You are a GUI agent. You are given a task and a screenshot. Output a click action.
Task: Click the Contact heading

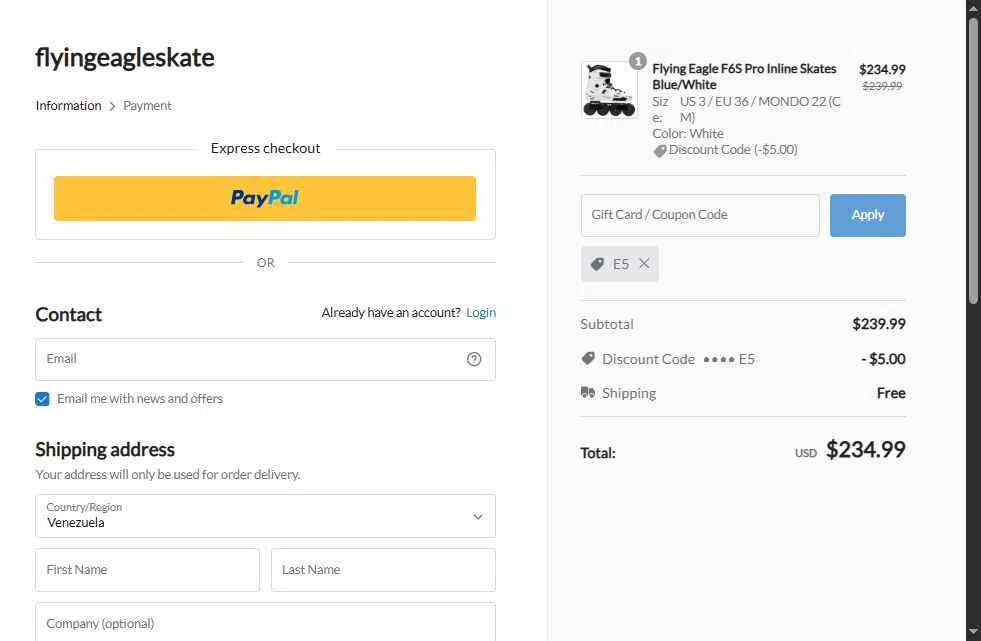click(x=68, y=315)
